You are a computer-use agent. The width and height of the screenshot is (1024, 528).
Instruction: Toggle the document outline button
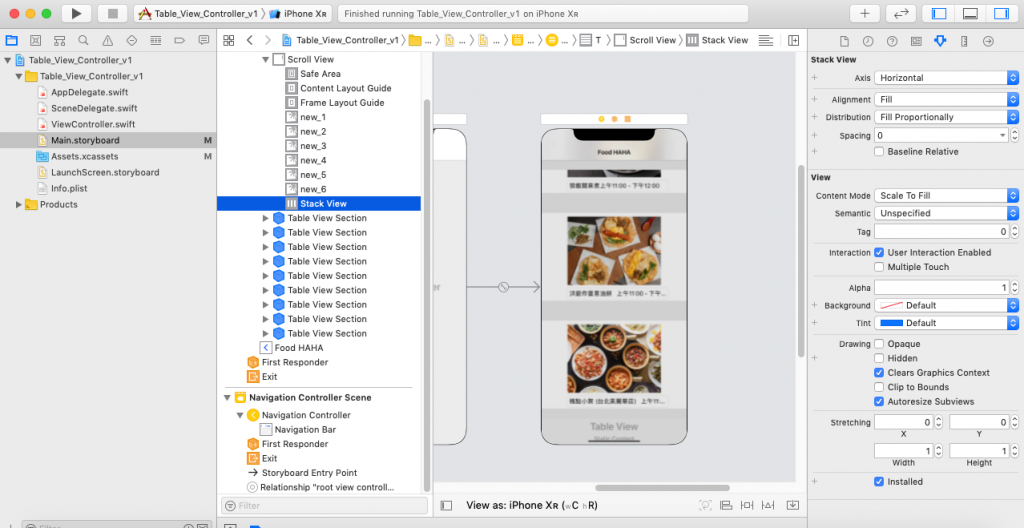pos(446,505)
